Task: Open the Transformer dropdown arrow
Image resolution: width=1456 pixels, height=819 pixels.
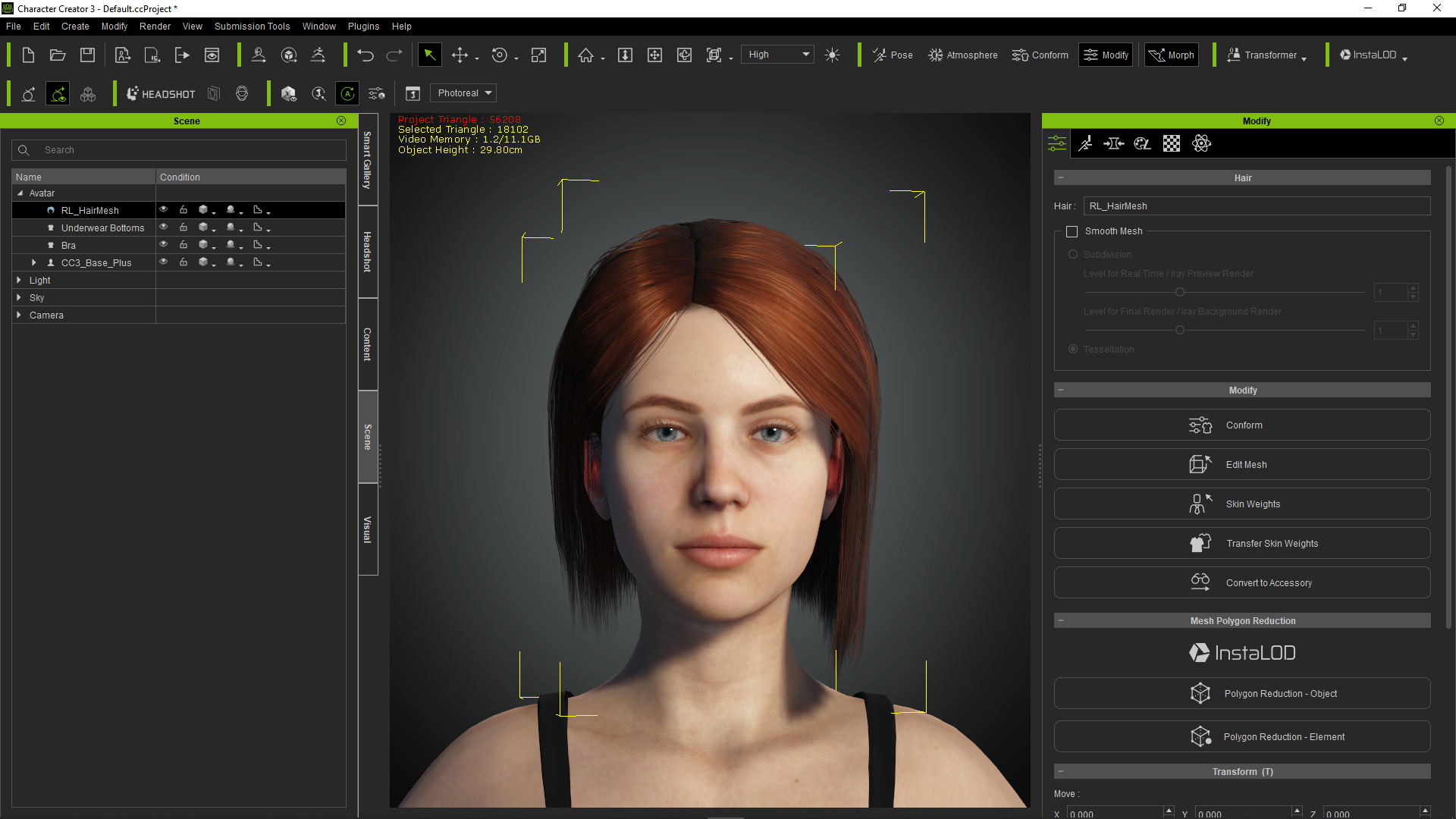Action: click(1304, 58)
